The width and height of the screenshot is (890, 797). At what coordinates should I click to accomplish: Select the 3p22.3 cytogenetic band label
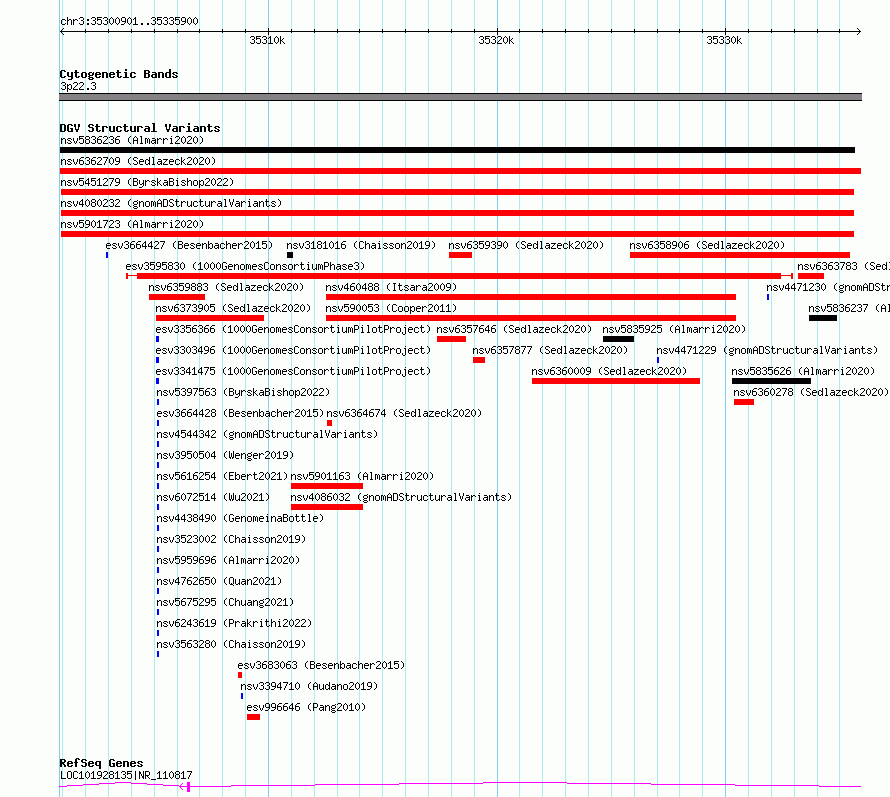tap(78, 86)
